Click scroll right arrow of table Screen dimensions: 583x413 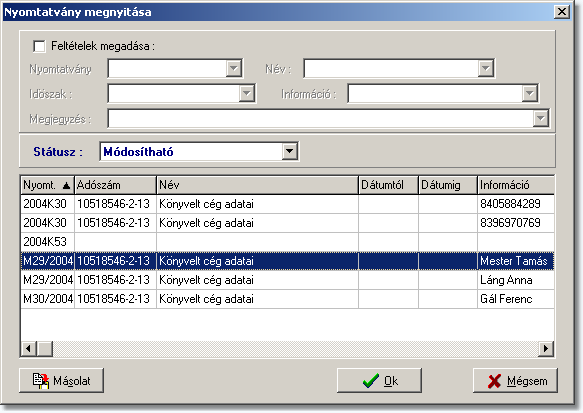click(546, 349)
